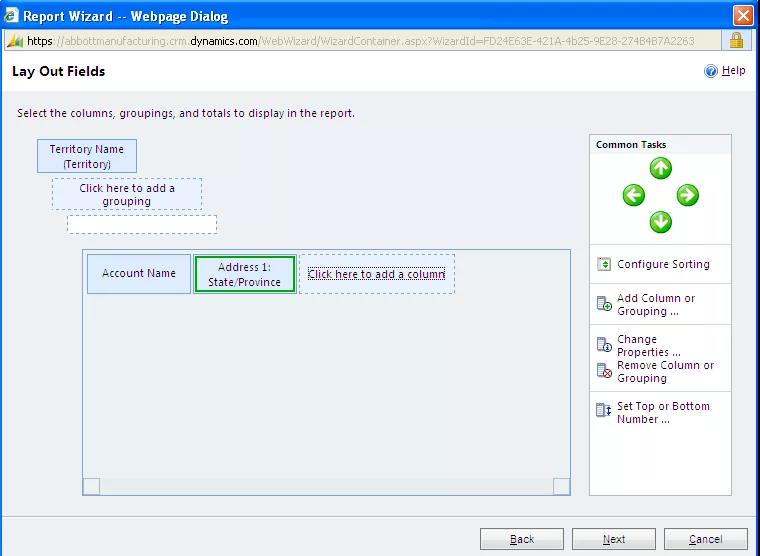The height and width of the screenshot is (556, 760).
Task: Click here to add a grouping
Action: click(127, 194)
